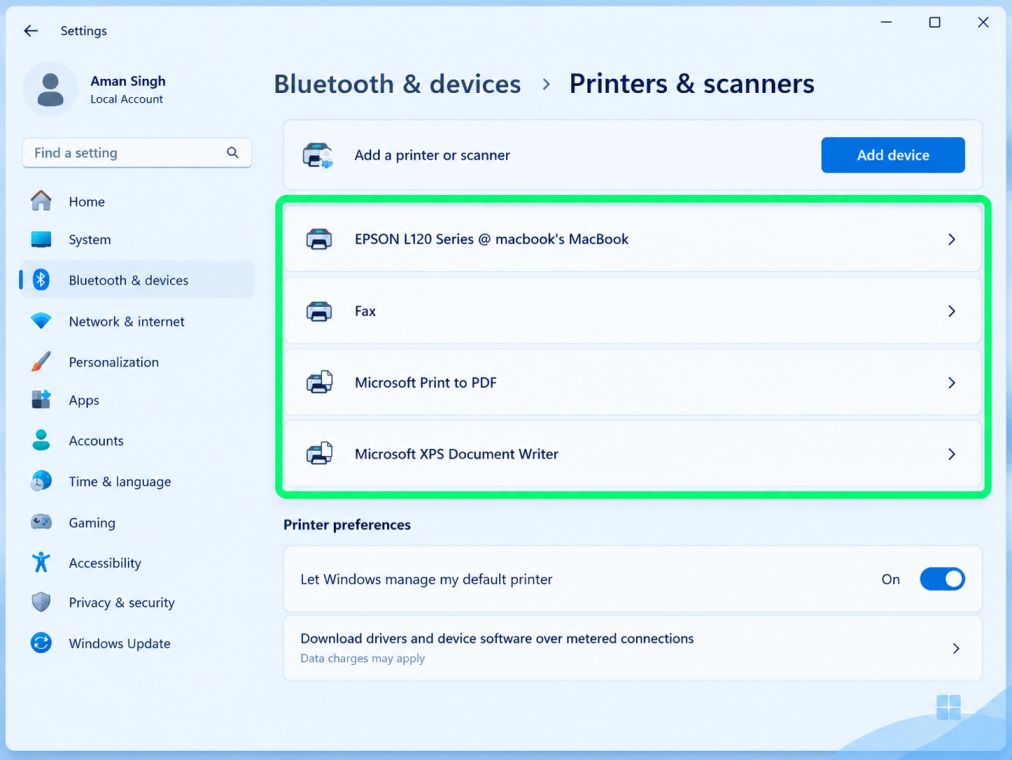Click the Home house icon
This screenshot has height=760, width=1012.
[41, 201]
